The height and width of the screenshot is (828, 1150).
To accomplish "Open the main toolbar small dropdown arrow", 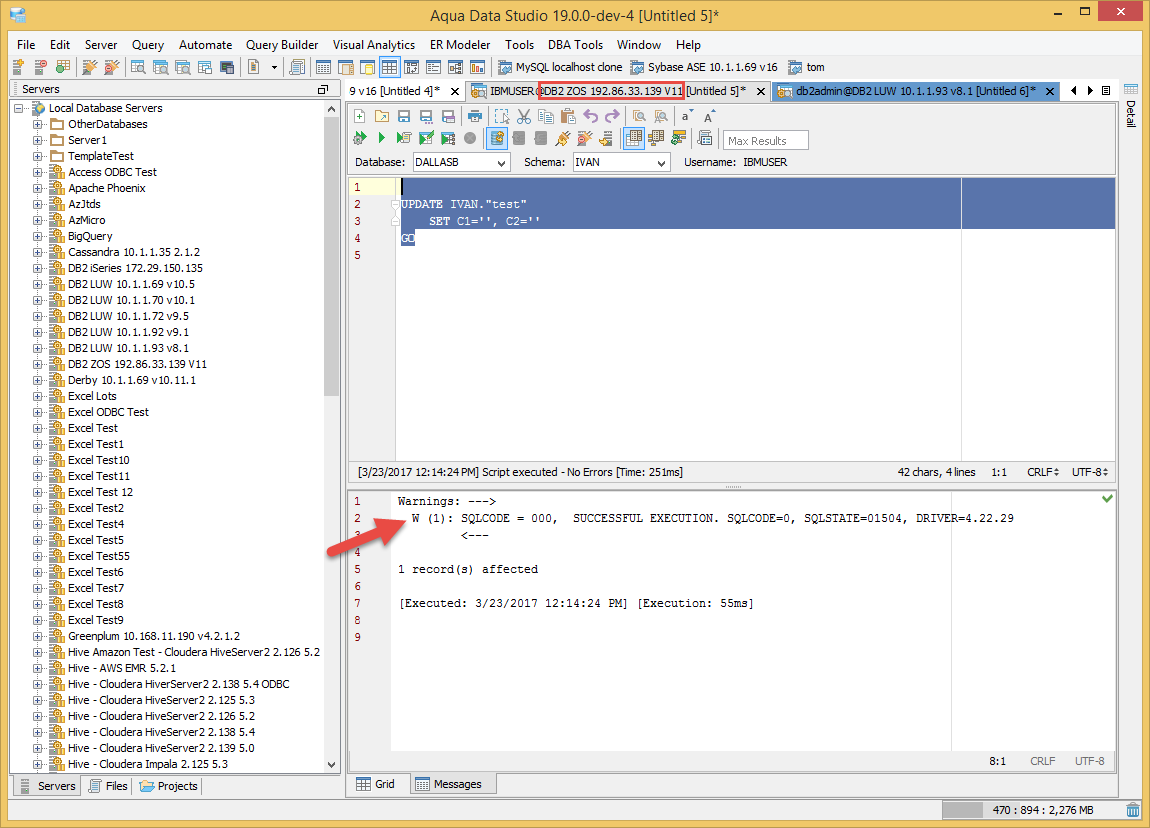I will tap(274, 67).
